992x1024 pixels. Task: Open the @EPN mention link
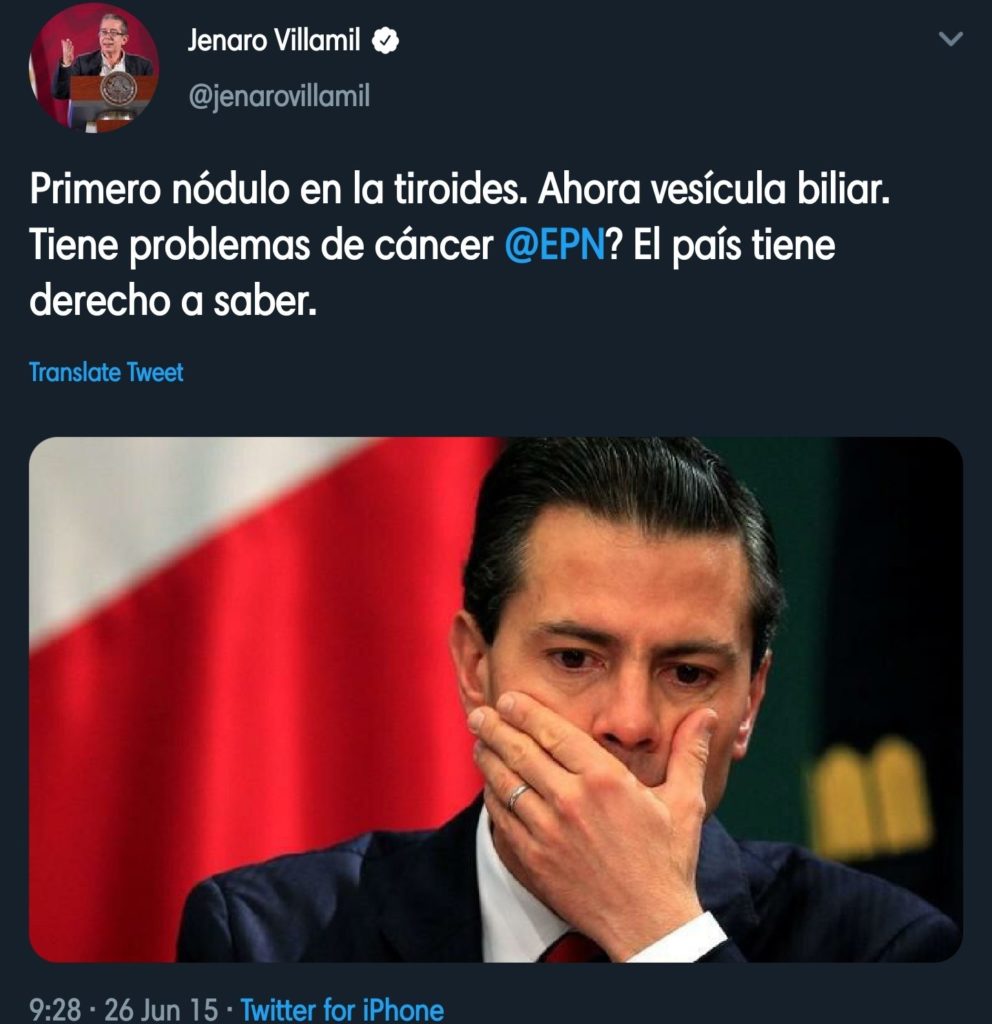click(555, 245)
